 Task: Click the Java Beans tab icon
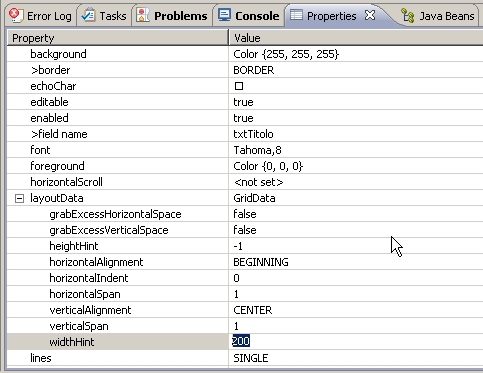(x=407, y=15)
